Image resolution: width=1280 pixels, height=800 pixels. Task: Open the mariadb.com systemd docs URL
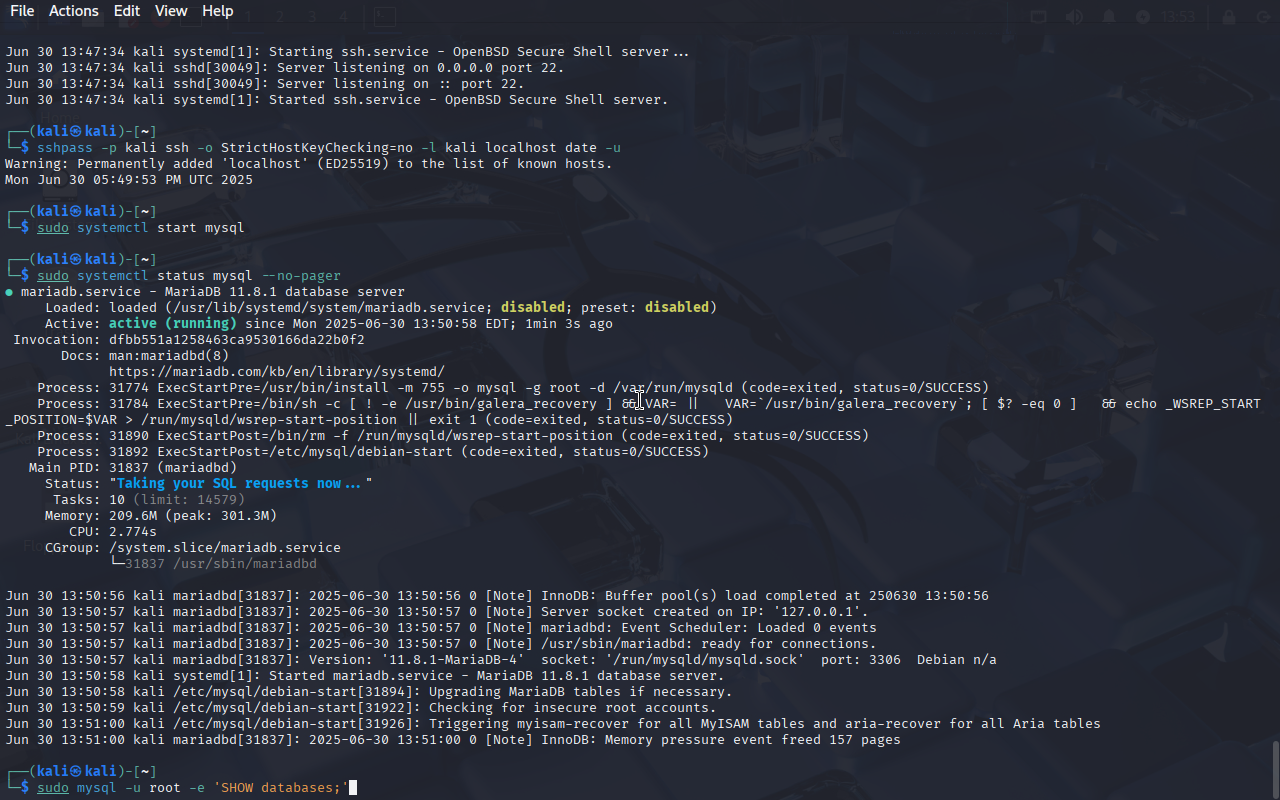point(277,372)
